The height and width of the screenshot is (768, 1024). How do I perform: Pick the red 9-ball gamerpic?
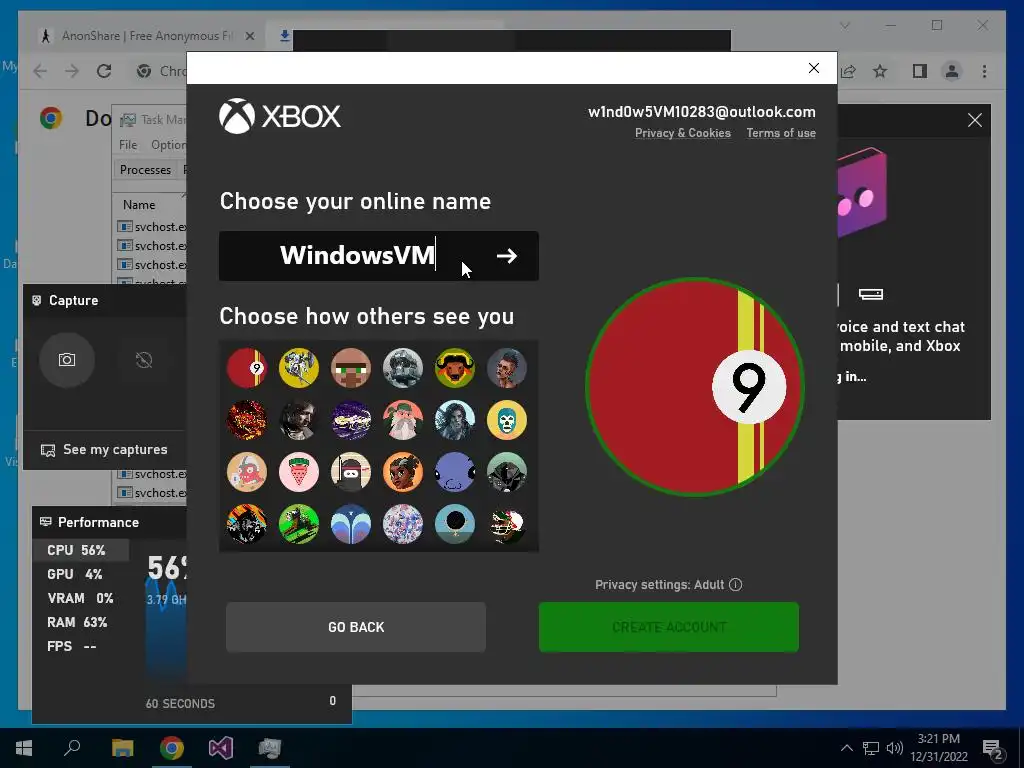click(x=247, y=368)
